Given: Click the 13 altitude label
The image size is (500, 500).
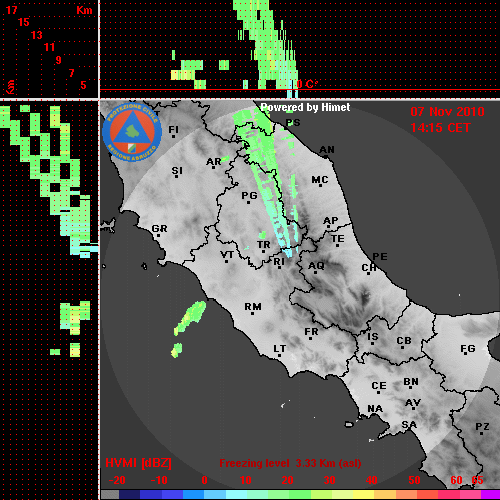Looking at the screenshot, I should tap(37, 35).
